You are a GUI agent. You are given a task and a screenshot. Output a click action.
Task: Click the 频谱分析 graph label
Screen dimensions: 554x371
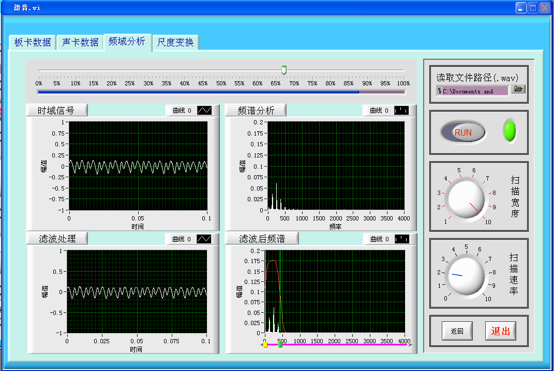tap(256, 111)
